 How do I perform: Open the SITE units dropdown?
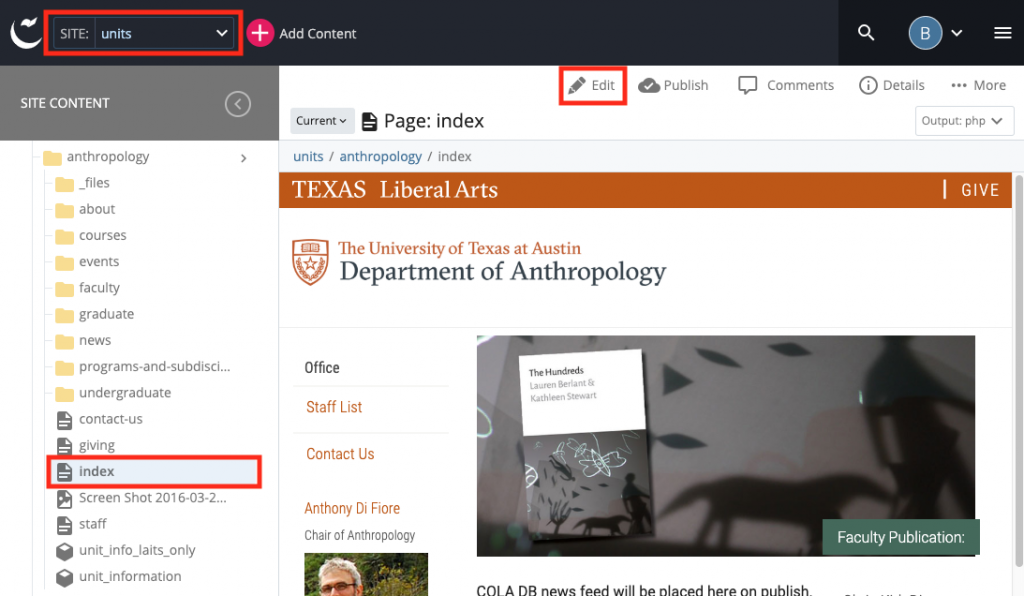(x=143, y=33)
